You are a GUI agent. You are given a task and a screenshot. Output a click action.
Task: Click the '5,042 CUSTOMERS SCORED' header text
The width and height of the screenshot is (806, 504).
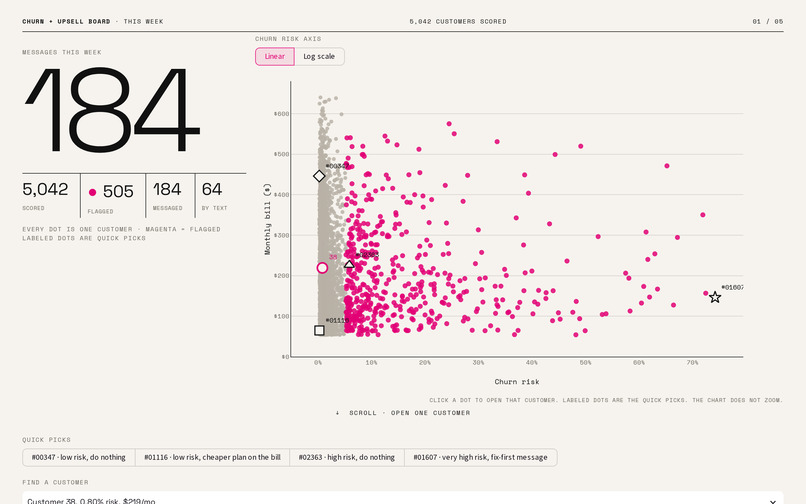458,22
